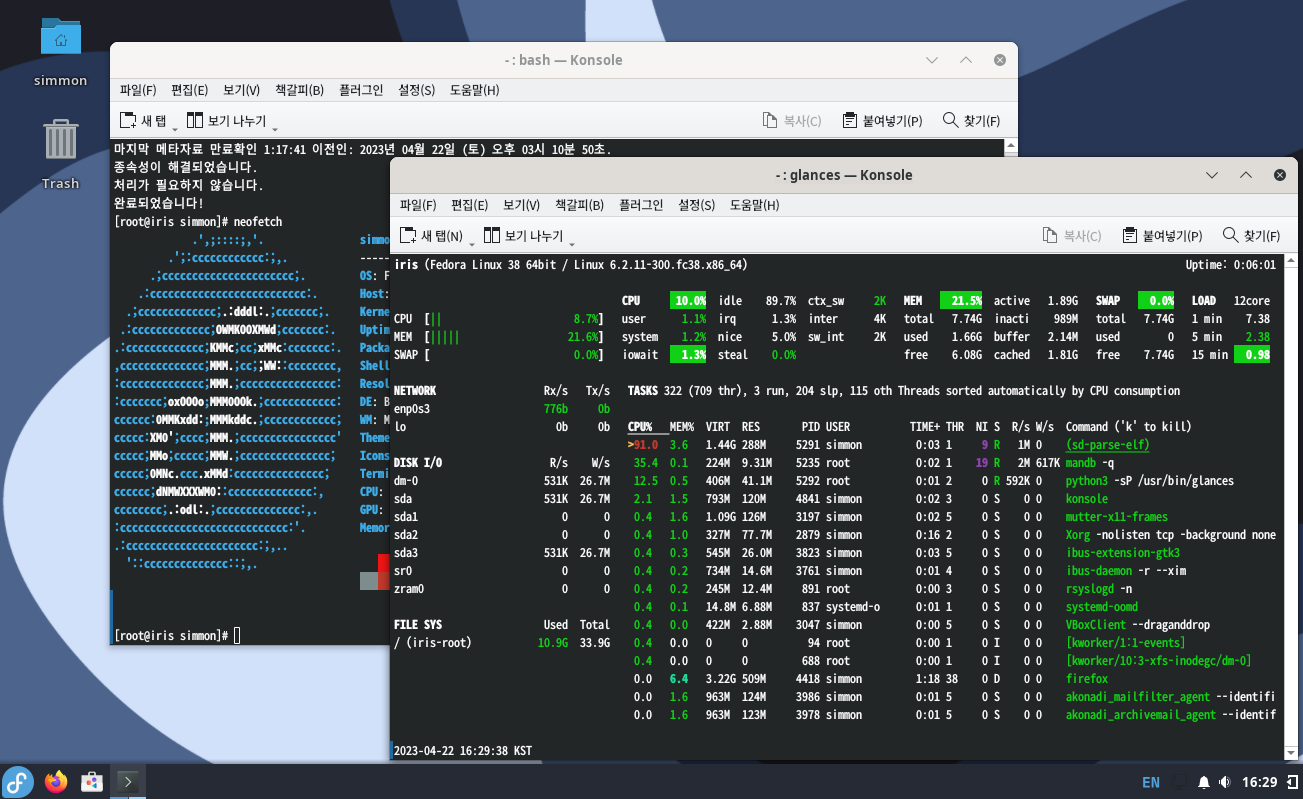1303x799 pixels.
Task: Click the EN input method indicator
Action: pos(1151,782)
